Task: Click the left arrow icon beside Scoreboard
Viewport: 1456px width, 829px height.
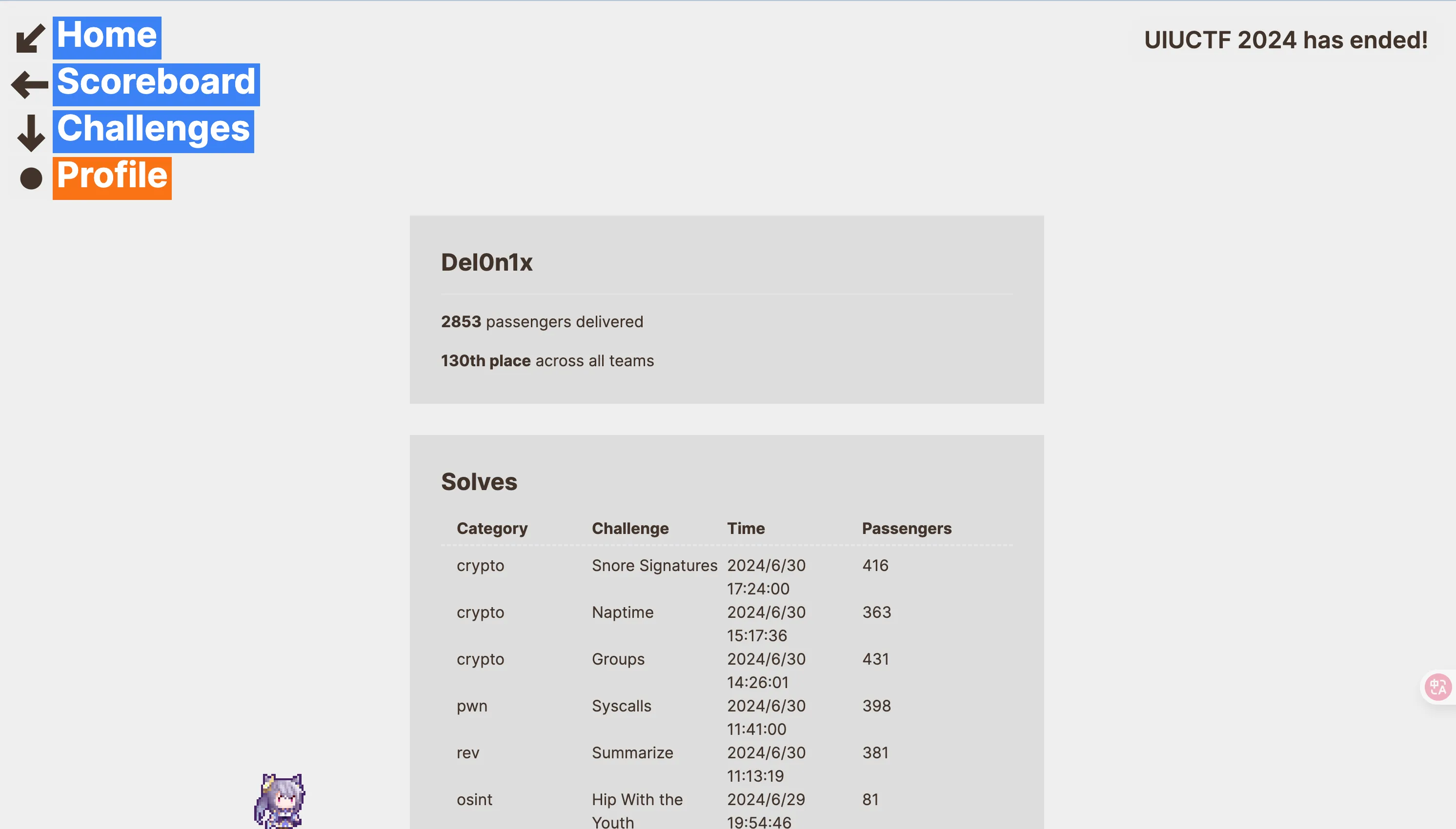Action: click(x=30, y=85)
